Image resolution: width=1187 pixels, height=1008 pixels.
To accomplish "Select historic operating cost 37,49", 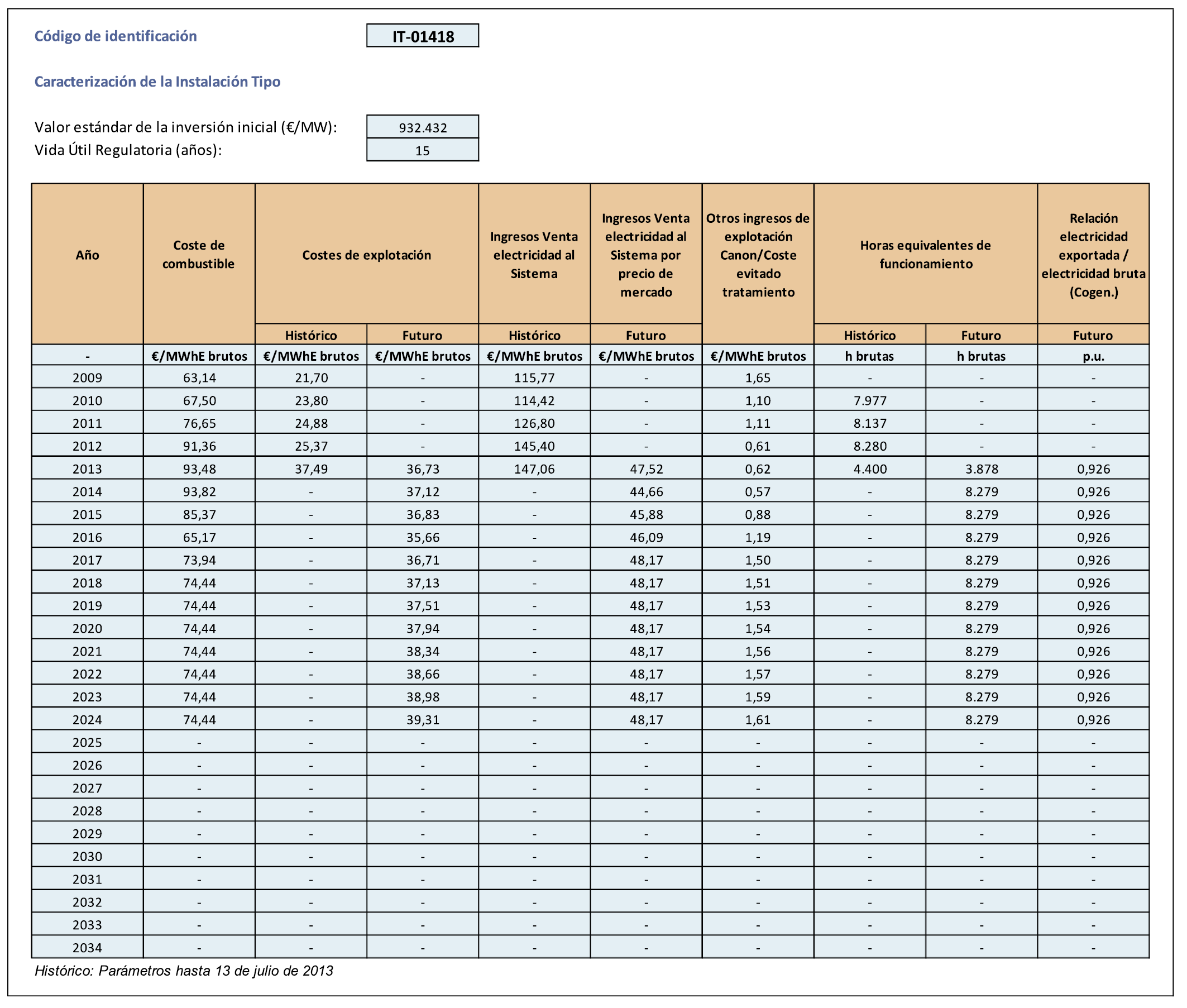I will (311, 469).
